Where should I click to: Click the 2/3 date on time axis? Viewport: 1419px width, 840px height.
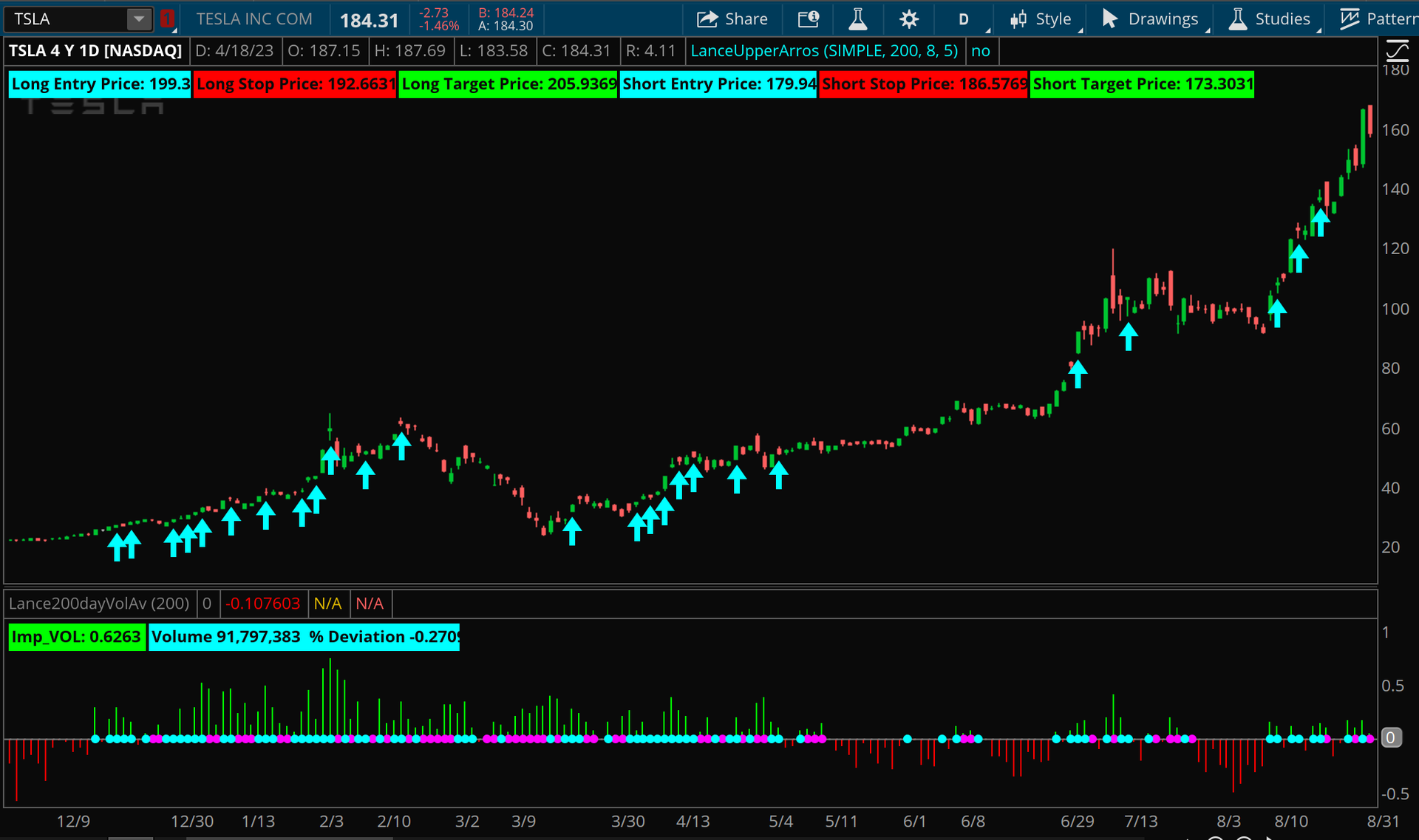pos(331,822)
